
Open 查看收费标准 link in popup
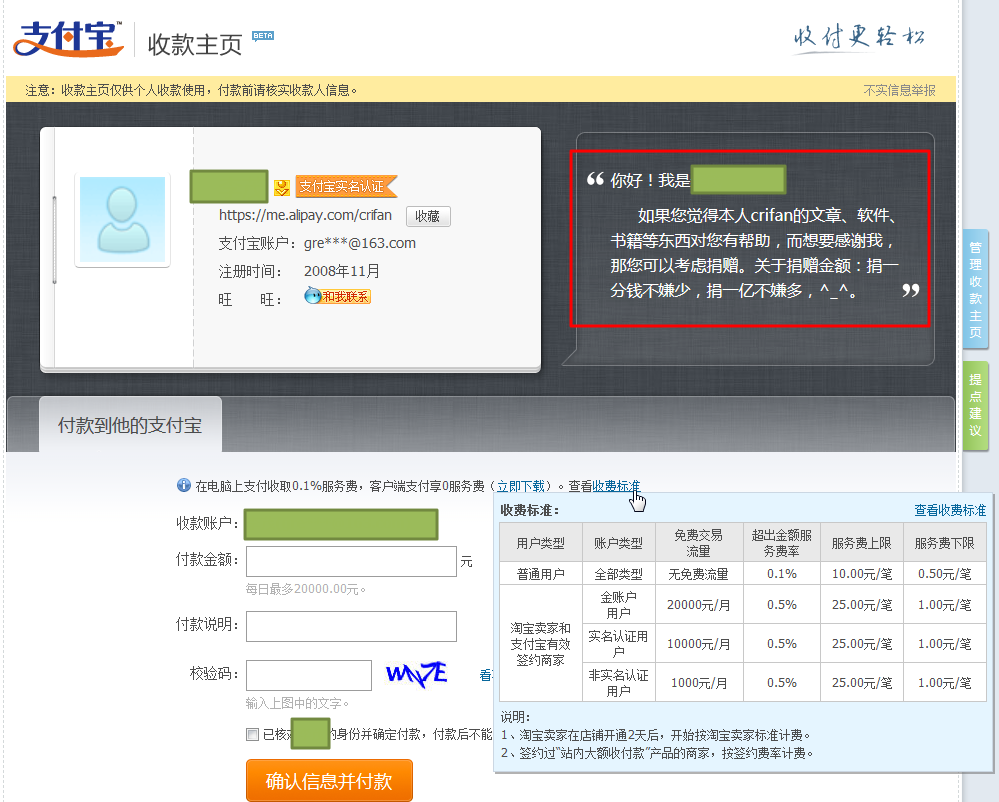click(950, 510)
